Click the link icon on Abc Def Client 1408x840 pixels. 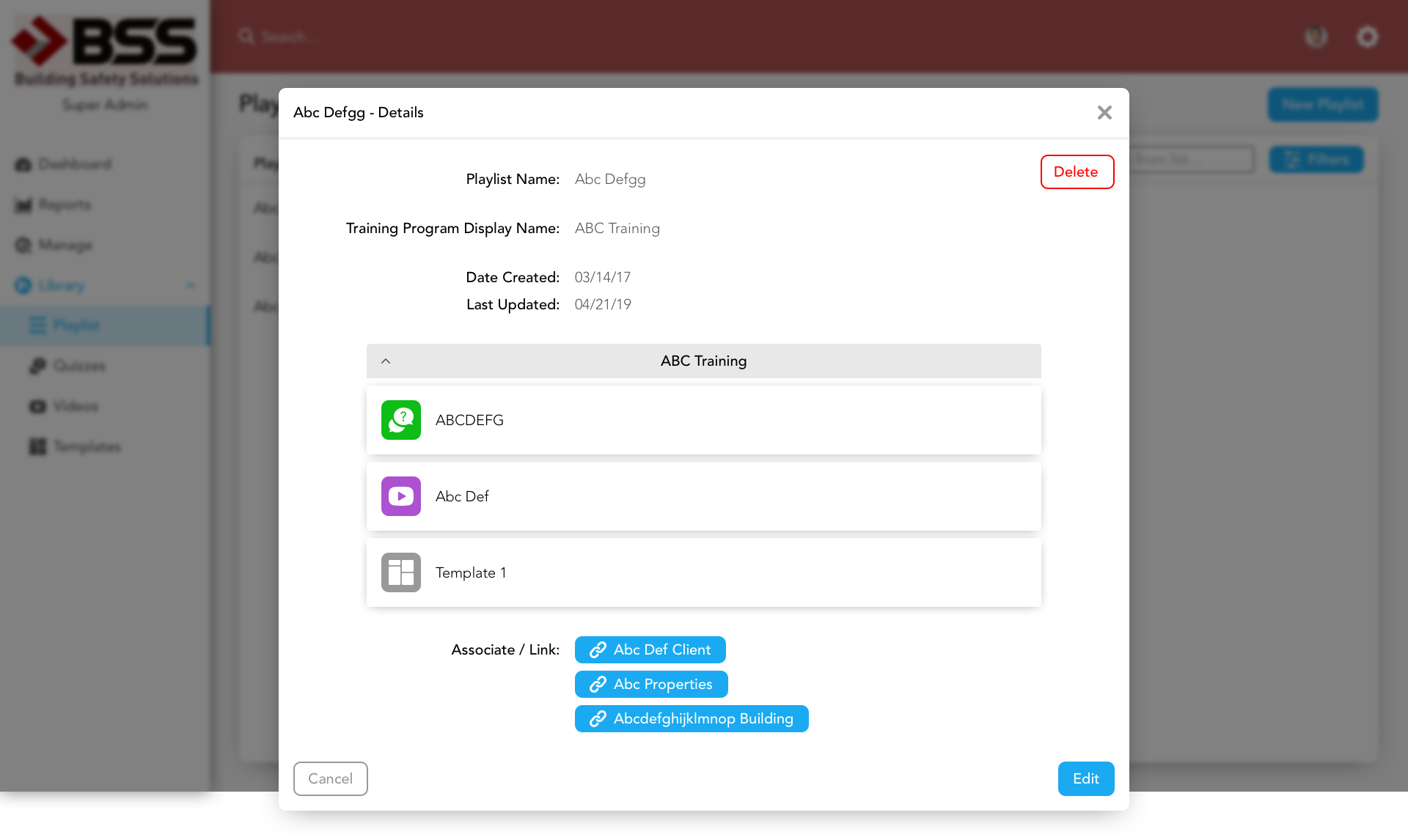(x=598, y=650)
